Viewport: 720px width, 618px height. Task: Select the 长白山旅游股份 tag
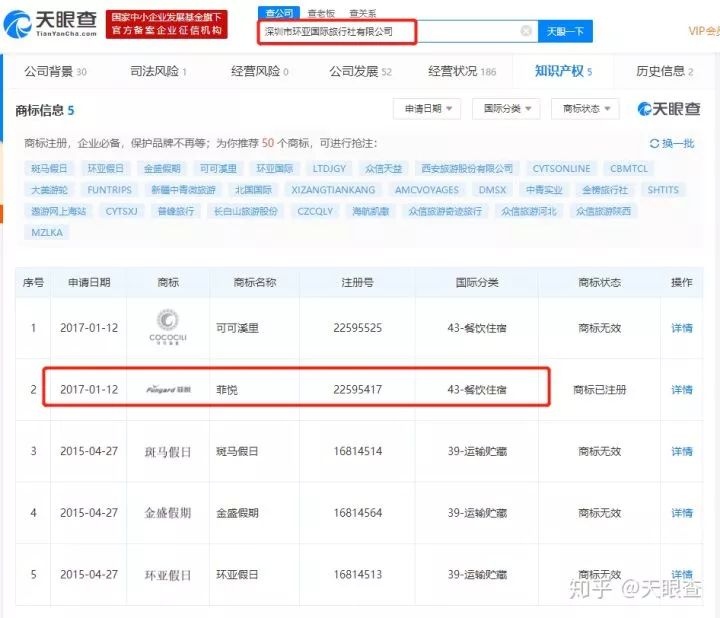[246, 211]
